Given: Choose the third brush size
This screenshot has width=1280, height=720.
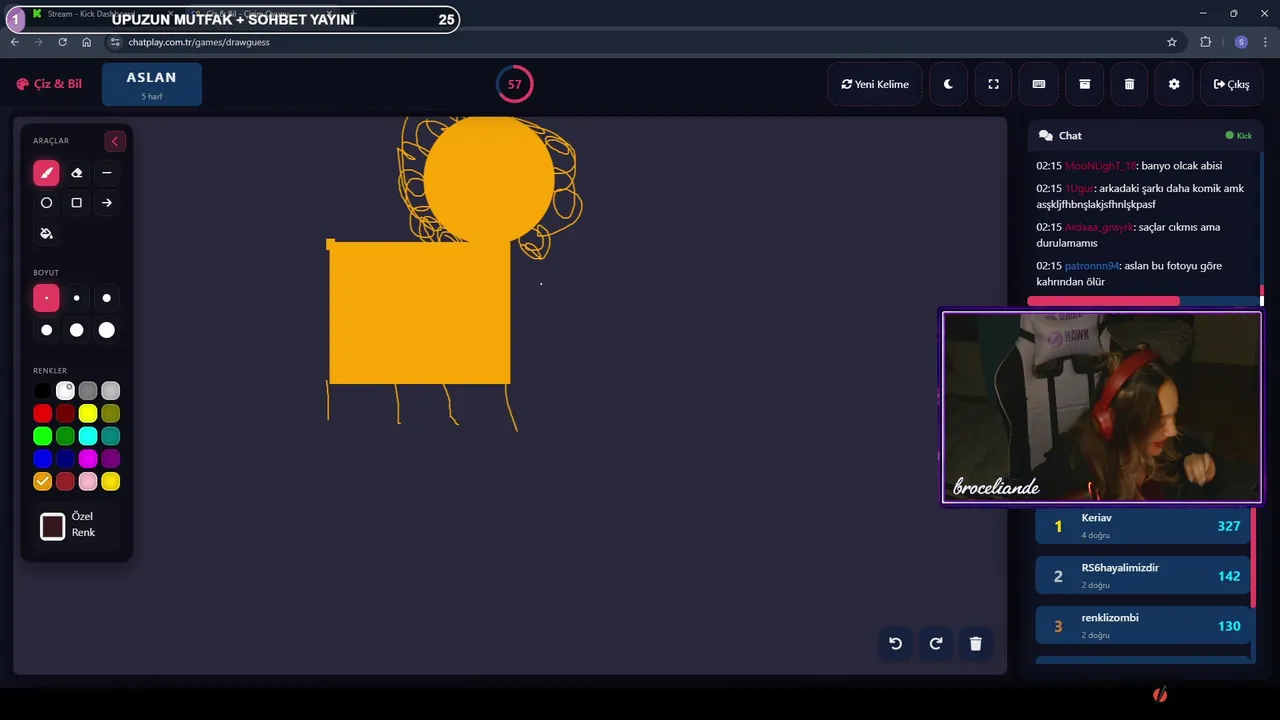Looking at the screenshot, I should [x=107, y=298].
